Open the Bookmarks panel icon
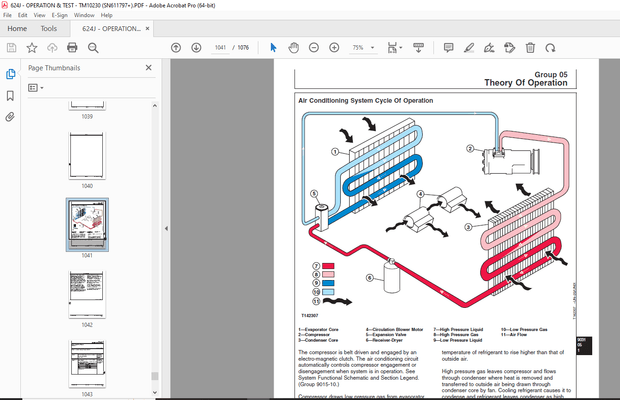Screen dimensions: 620x400 10,96
